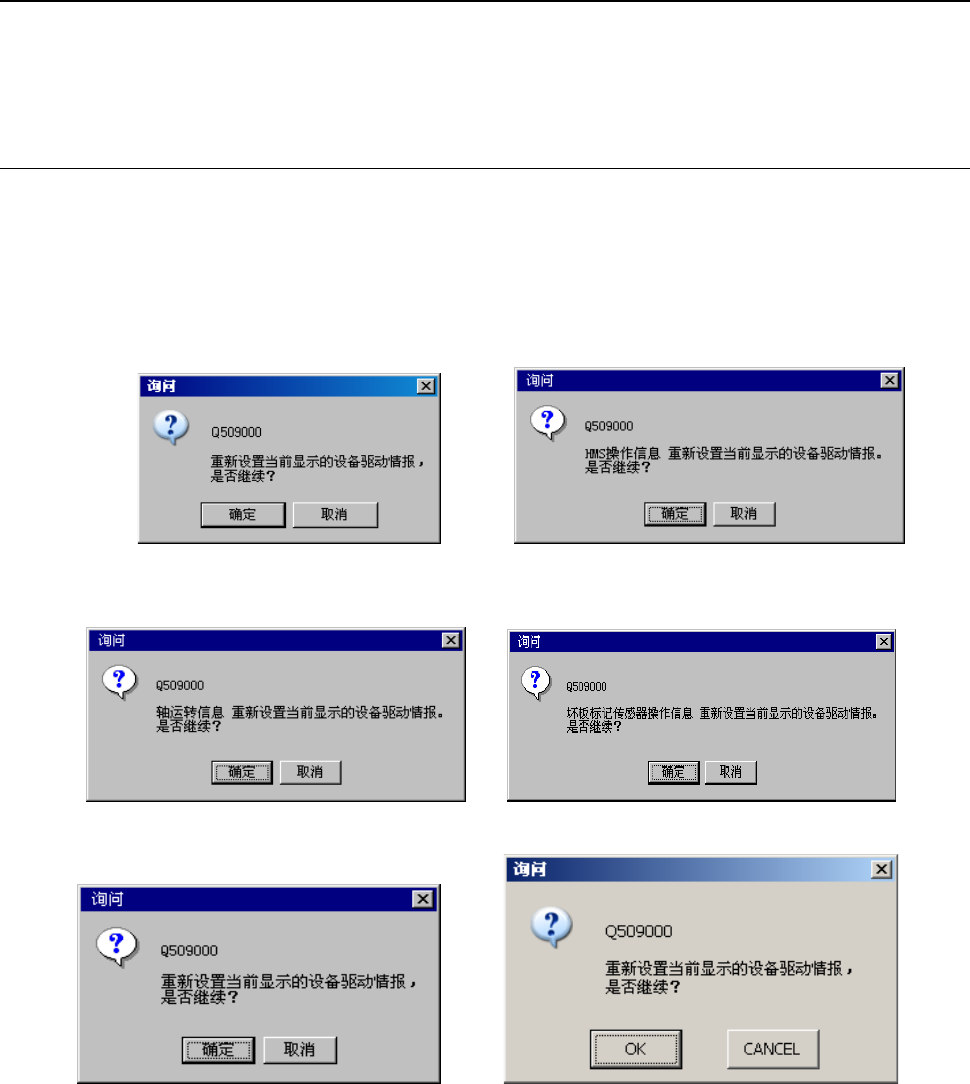Close the 坏板标记传感器 dialog using its X
Screen dimensions: 970x1084
(884, 642)
